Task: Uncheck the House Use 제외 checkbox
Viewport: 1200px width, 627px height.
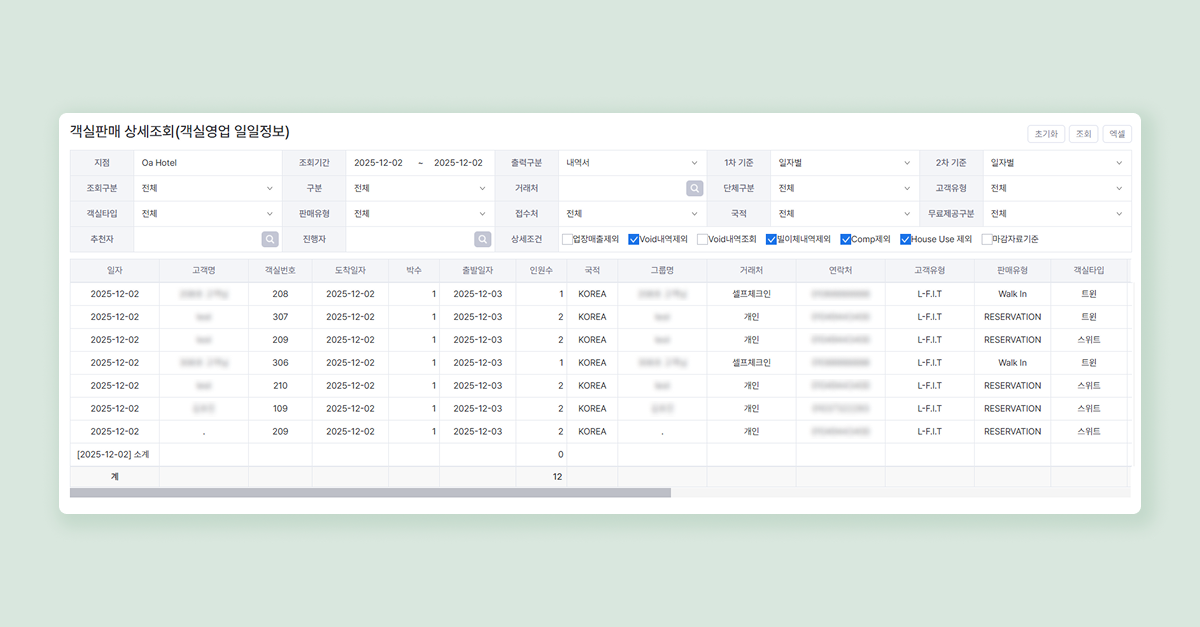Action: pos(905,239)
